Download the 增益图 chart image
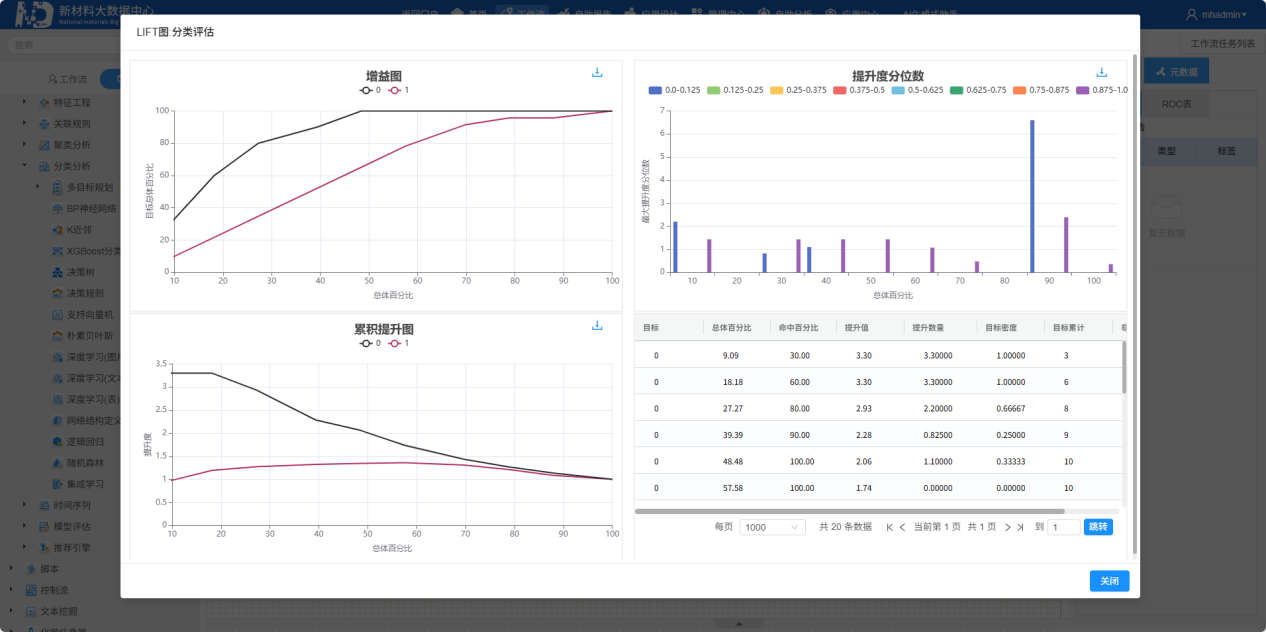Viewport: 1266px width, 632px height. click(x=597, y=72)
